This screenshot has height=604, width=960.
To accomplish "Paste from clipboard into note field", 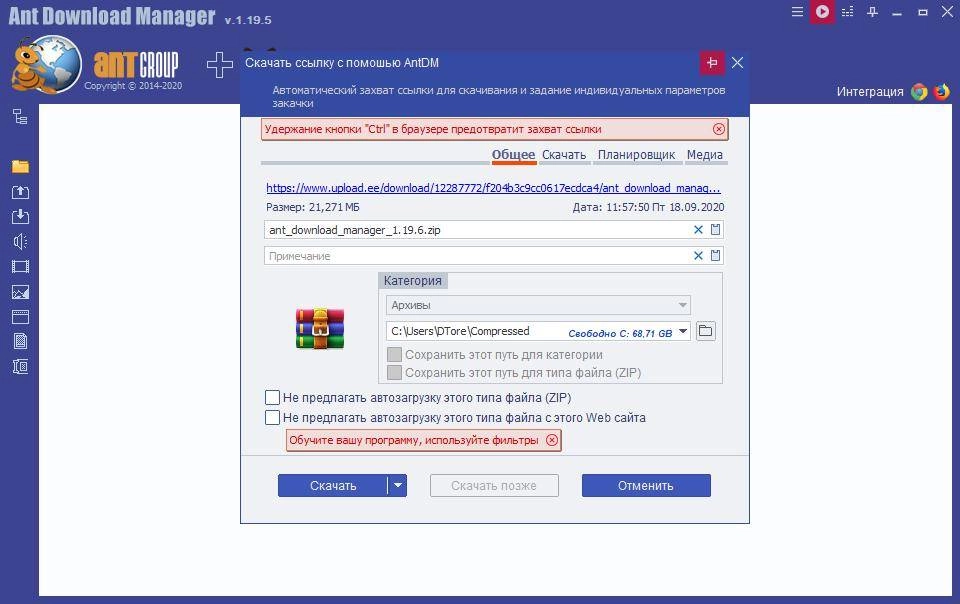I will click(x=715, y=255).
